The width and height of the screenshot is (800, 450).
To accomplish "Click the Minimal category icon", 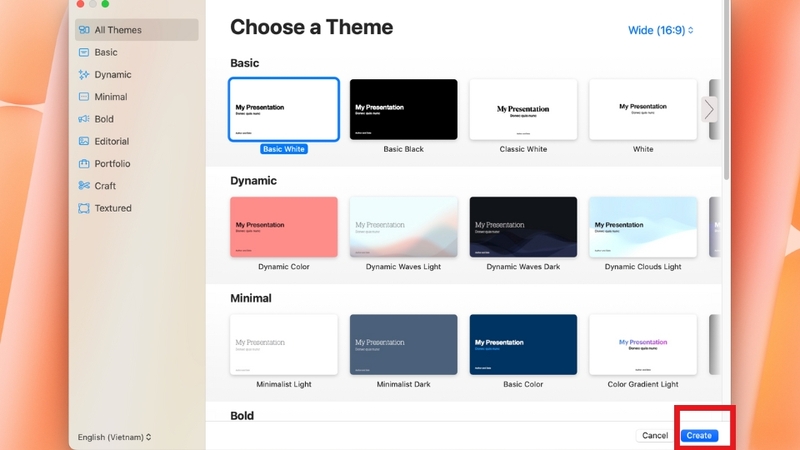I will coord(84,96).
